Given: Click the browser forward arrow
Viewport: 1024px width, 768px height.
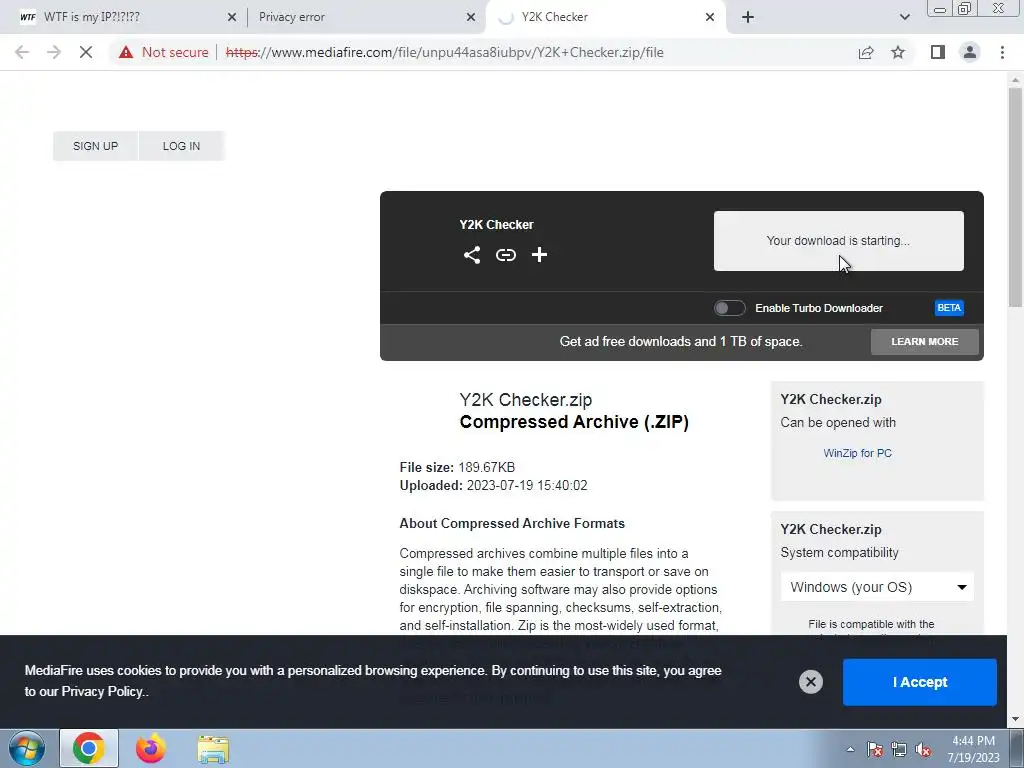Looking at the screenshot, I should pos(54,52).
